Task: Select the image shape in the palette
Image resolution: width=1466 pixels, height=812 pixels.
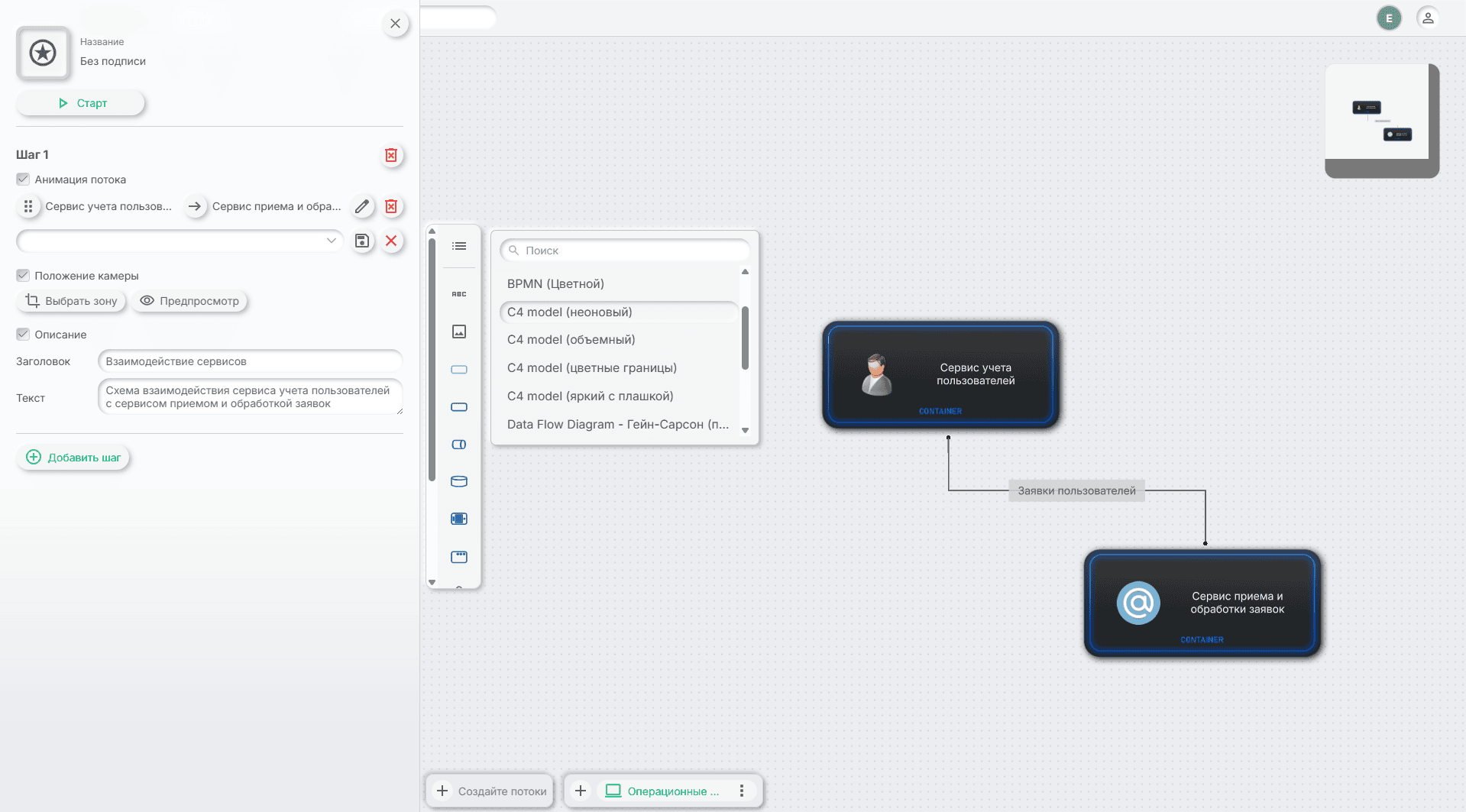Action: click(459, 332)
